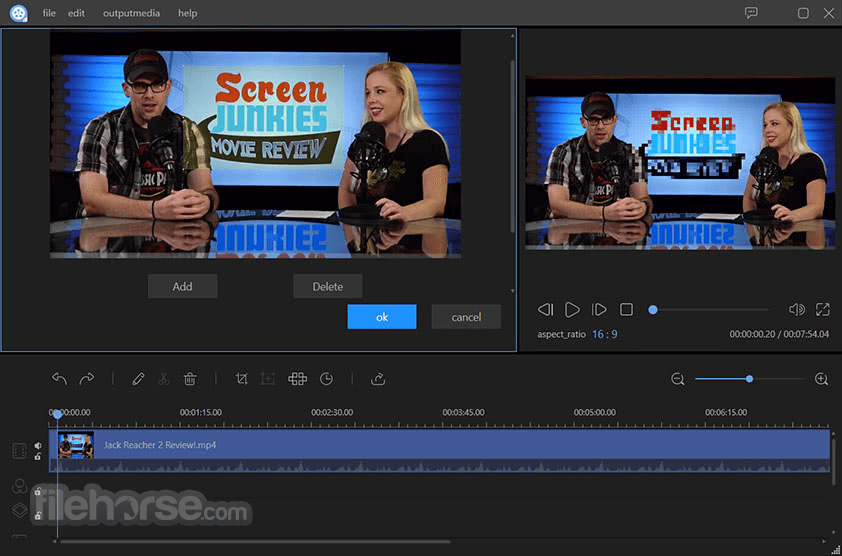This screenshot has height=556, width=842.
Task: Toggle lock on the filter track
Action: (38, 491)
